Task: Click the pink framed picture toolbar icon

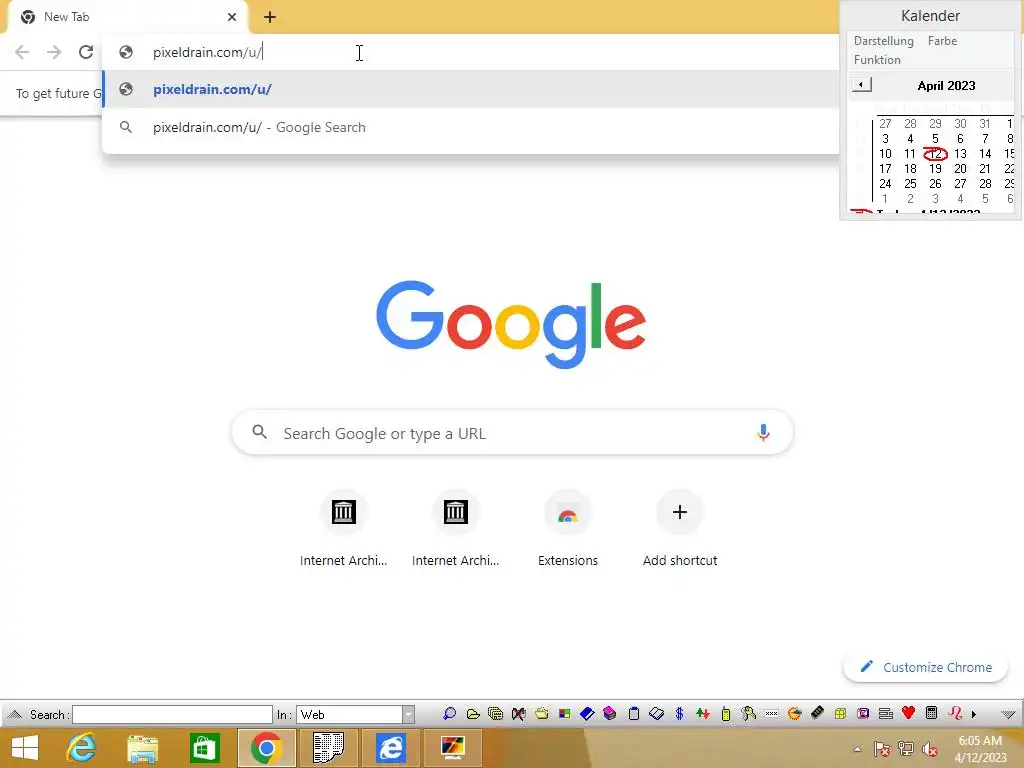Action: click(x=863, y=714)
